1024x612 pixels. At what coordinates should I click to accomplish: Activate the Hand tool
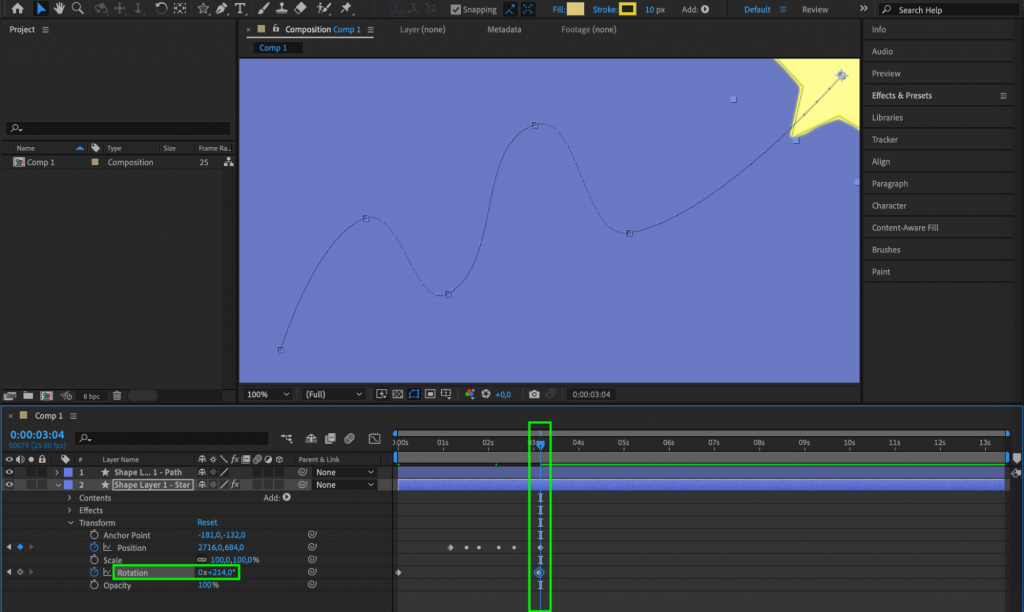(59, 9)
